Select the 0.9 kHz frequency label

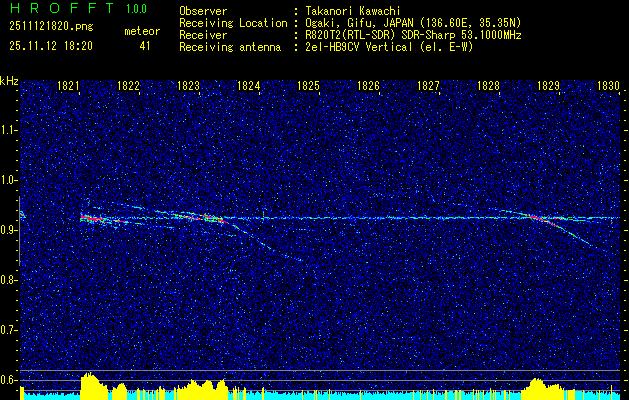[x=8, y=231]
